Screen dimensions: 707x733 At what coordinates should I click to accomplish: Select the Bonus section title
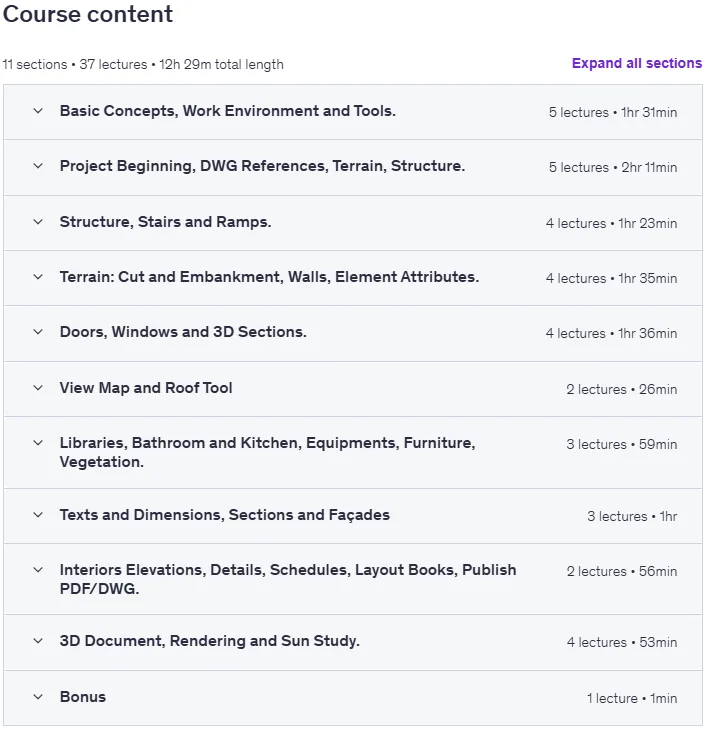coord(83,697)
